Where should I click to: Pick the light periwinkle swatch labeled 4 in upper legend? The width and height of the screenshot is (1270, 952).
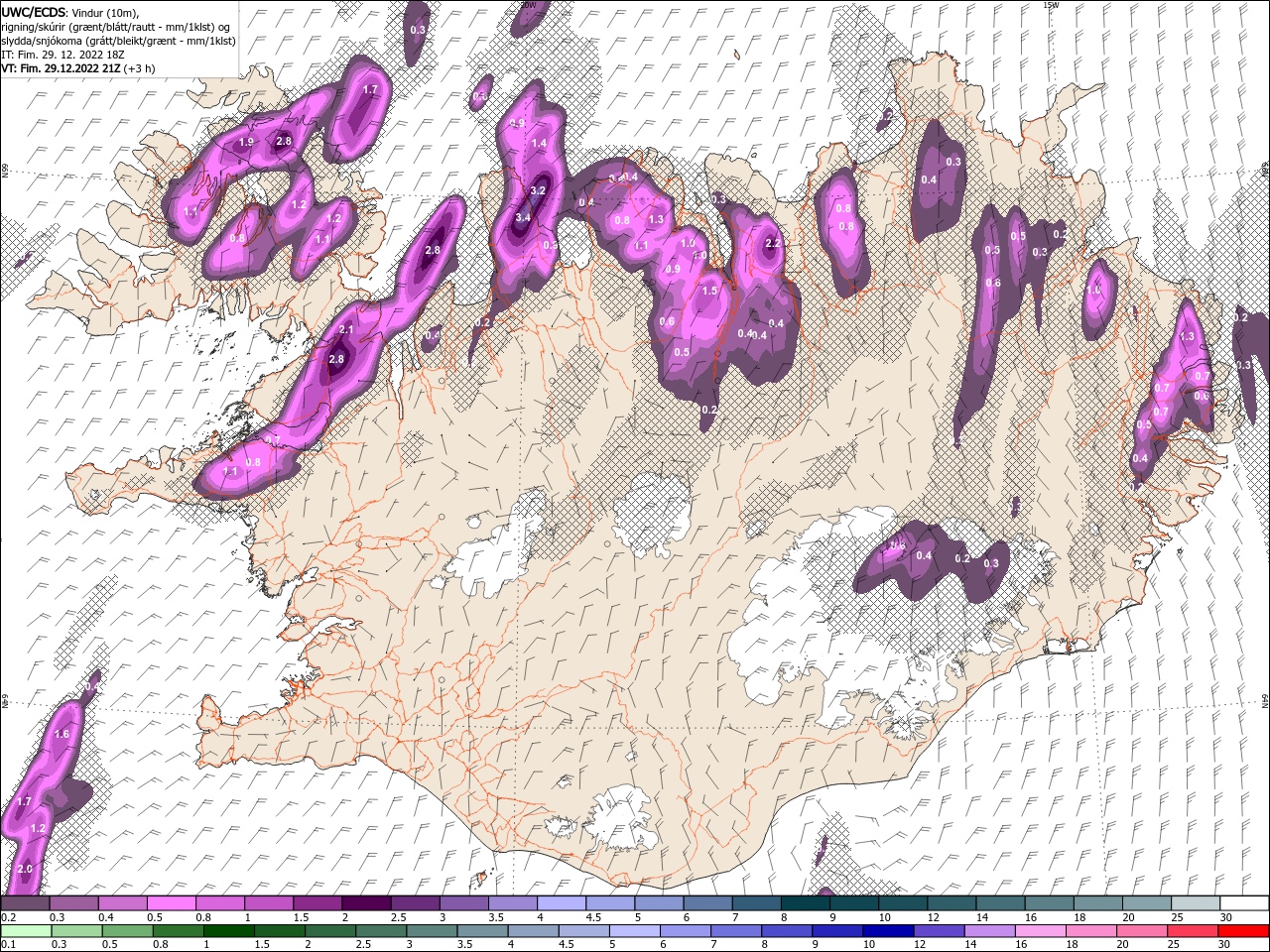(561, 903)
